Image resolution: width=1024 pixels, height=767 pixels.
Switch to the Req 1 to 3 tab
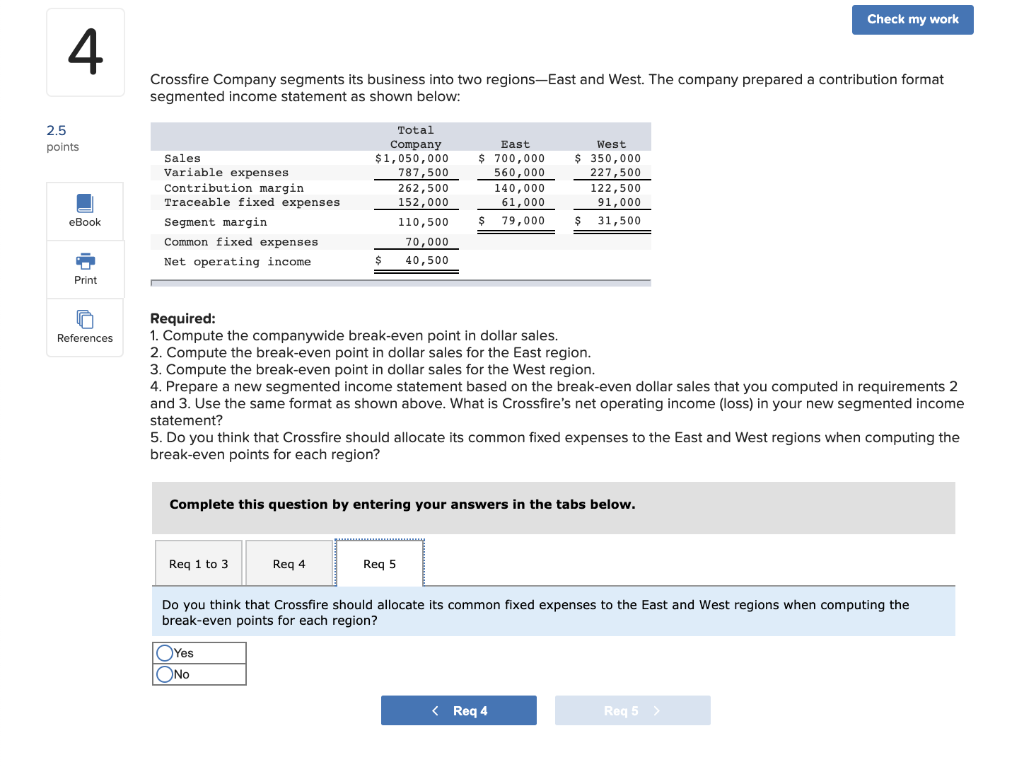198,563
